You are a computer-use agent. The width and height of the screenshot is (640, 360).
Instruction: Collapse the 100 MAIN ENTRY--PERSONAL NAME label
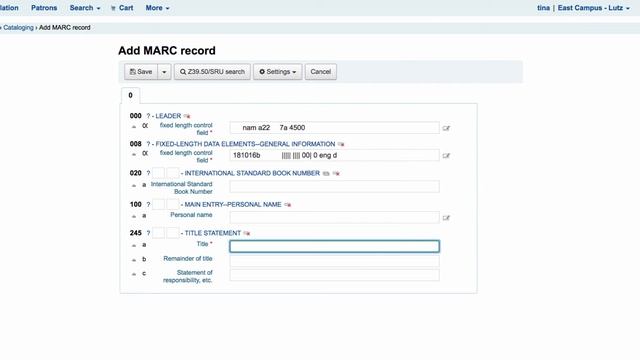pos(233,204)
